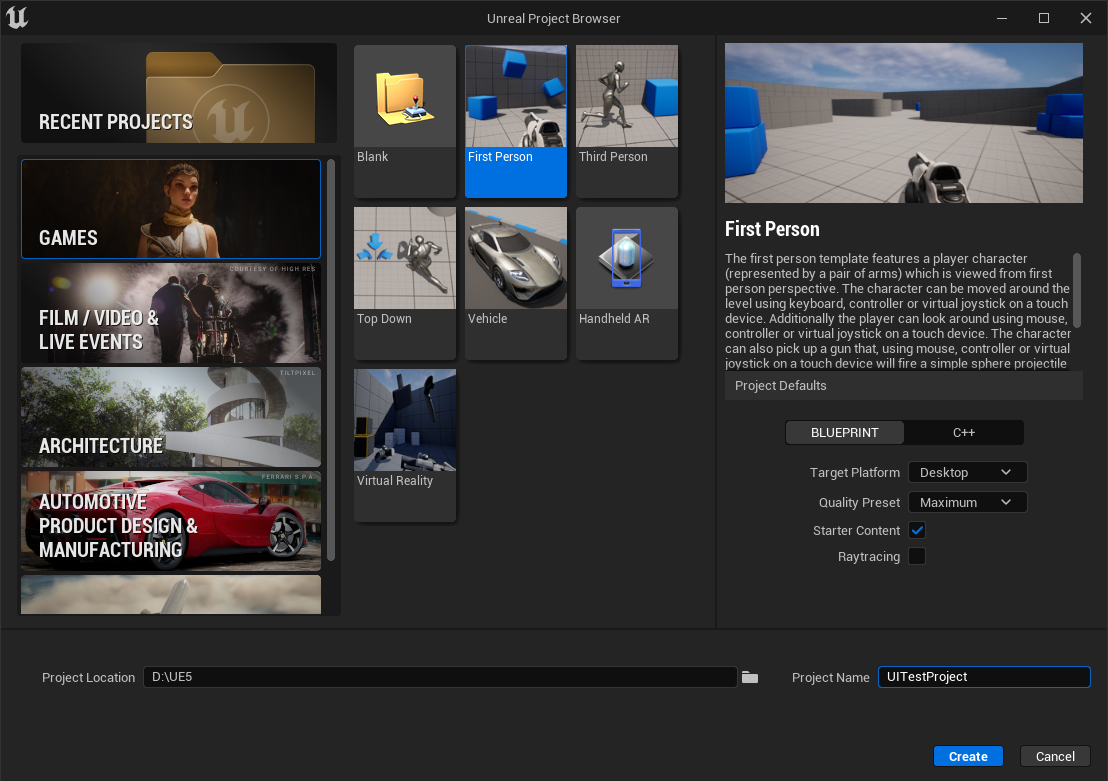Click the Create button
1108x781 pixels.
(968, 756)
